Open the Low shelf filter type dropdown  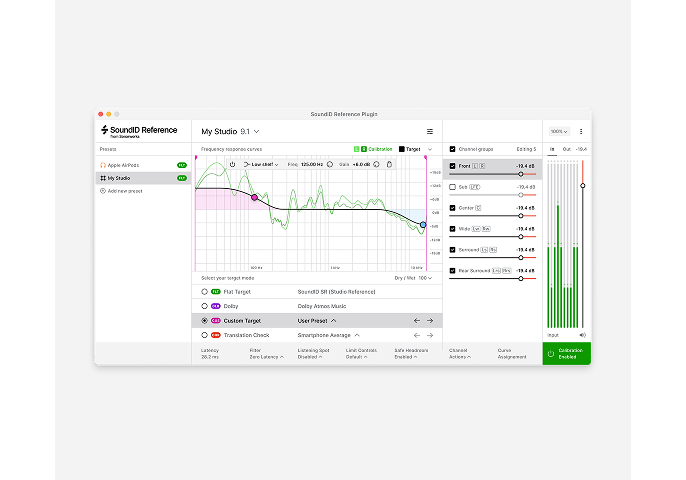[x=265, y=165]
